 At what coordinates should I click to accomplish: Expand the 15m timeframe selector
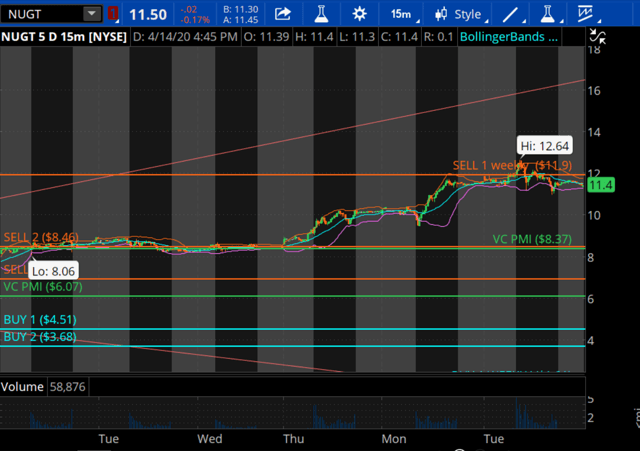tap(403, 14)
